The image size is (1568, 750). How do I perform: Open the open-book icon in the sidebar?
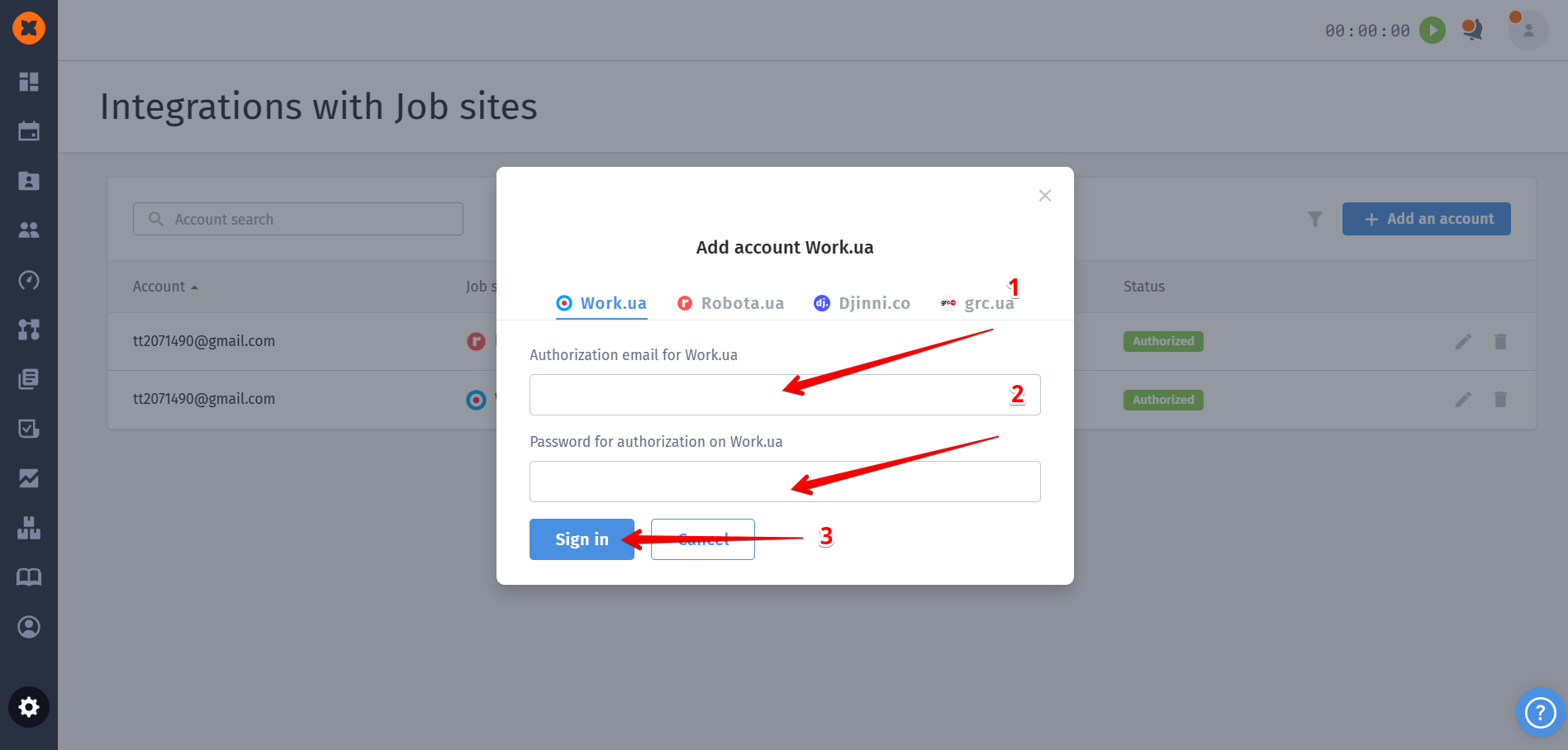[29, 577]
